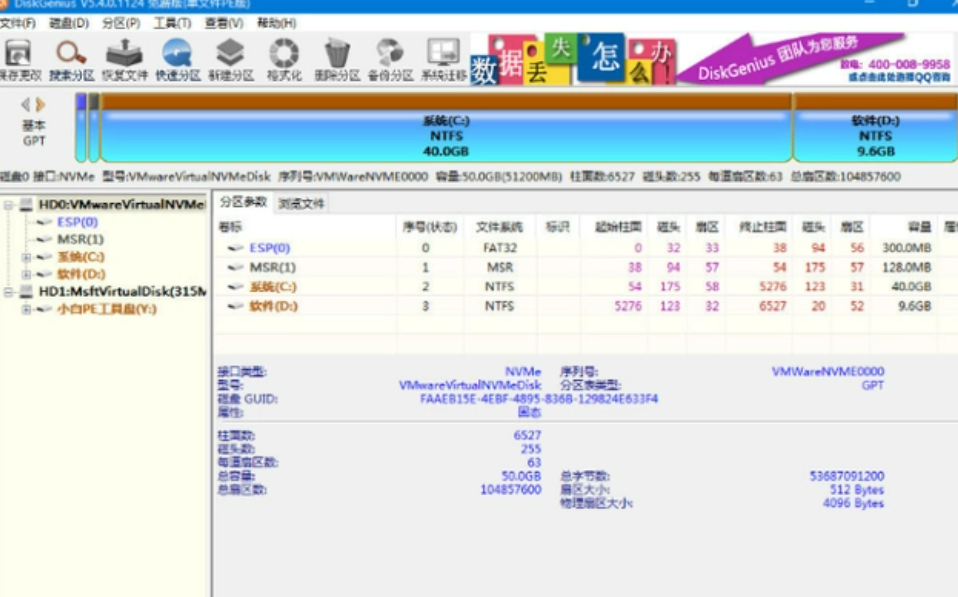958x597 pixels.
Task: Click the 9.6GB capacity cell in table
Action: (x=915, y=306)
